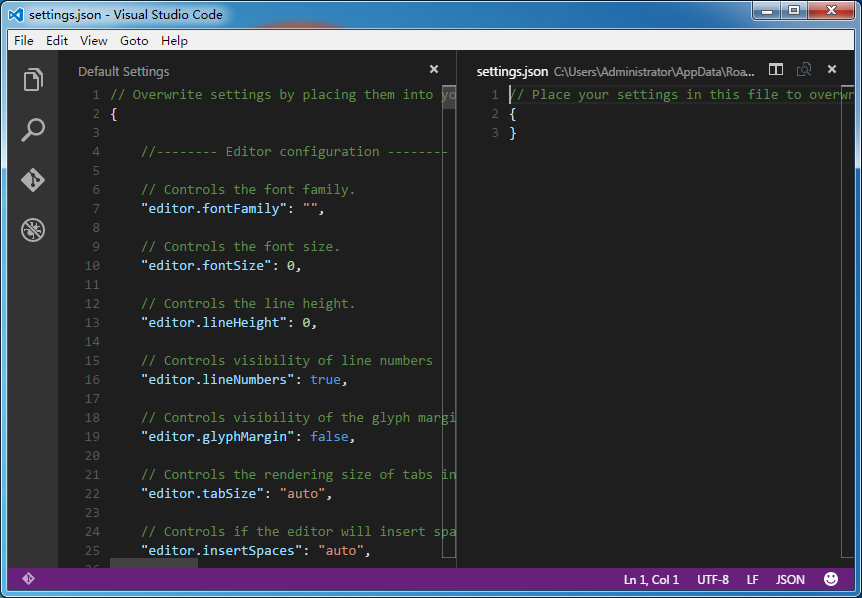
Task: Select the settings.json tab title
Action: [512, 71]
